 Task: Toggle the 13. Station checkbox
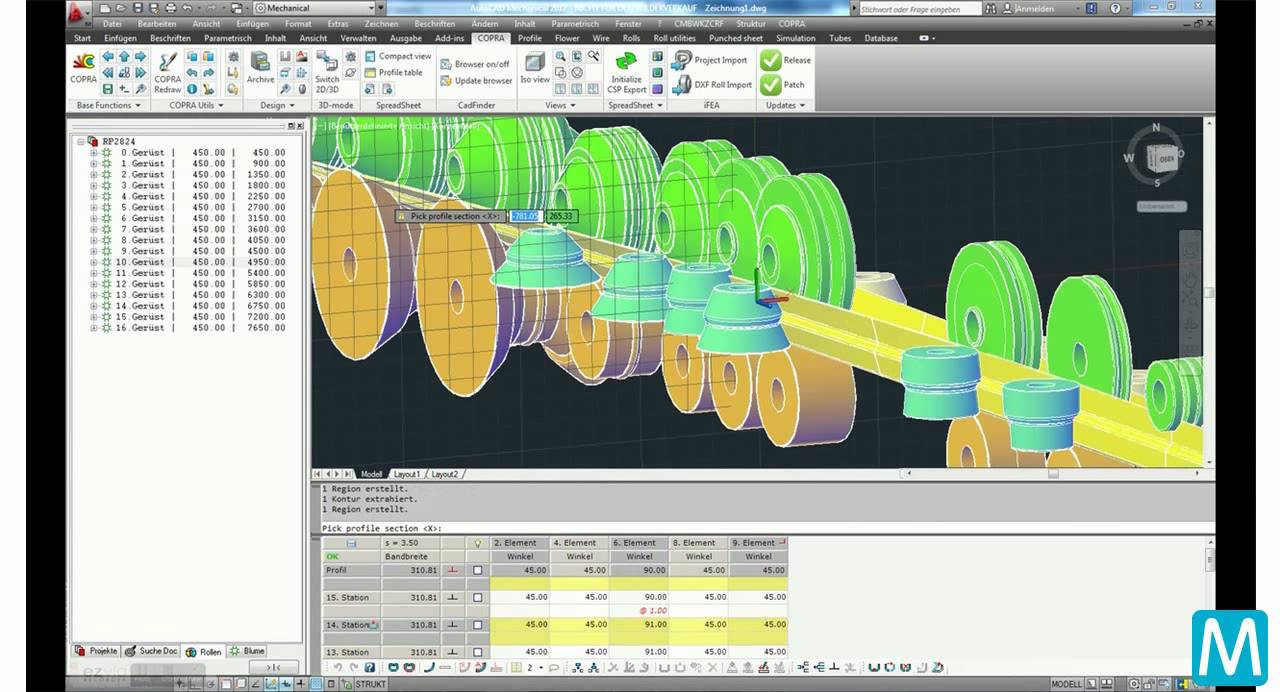(477, 652)
